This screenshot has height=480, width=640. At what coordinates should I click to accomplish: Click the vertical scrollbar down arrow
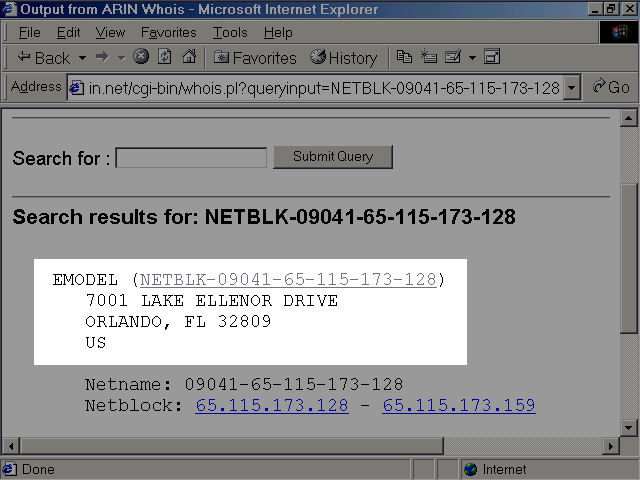click(x=628, y=428)
